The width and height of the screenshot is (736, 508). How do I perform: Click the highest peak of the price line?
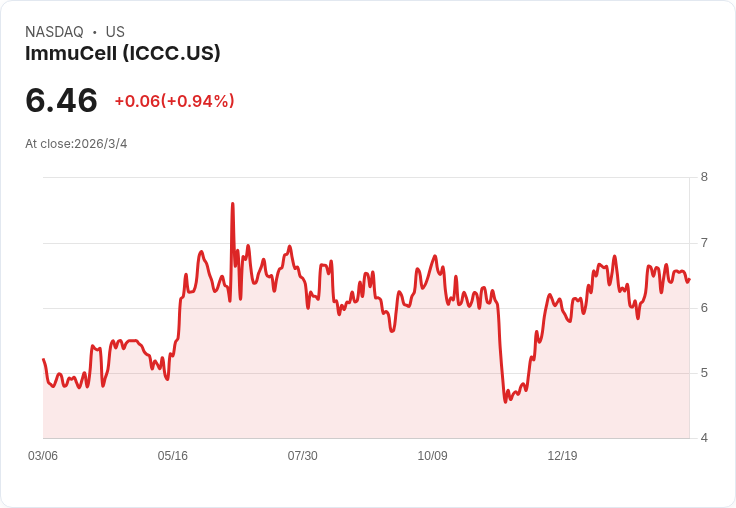point(233,204)
